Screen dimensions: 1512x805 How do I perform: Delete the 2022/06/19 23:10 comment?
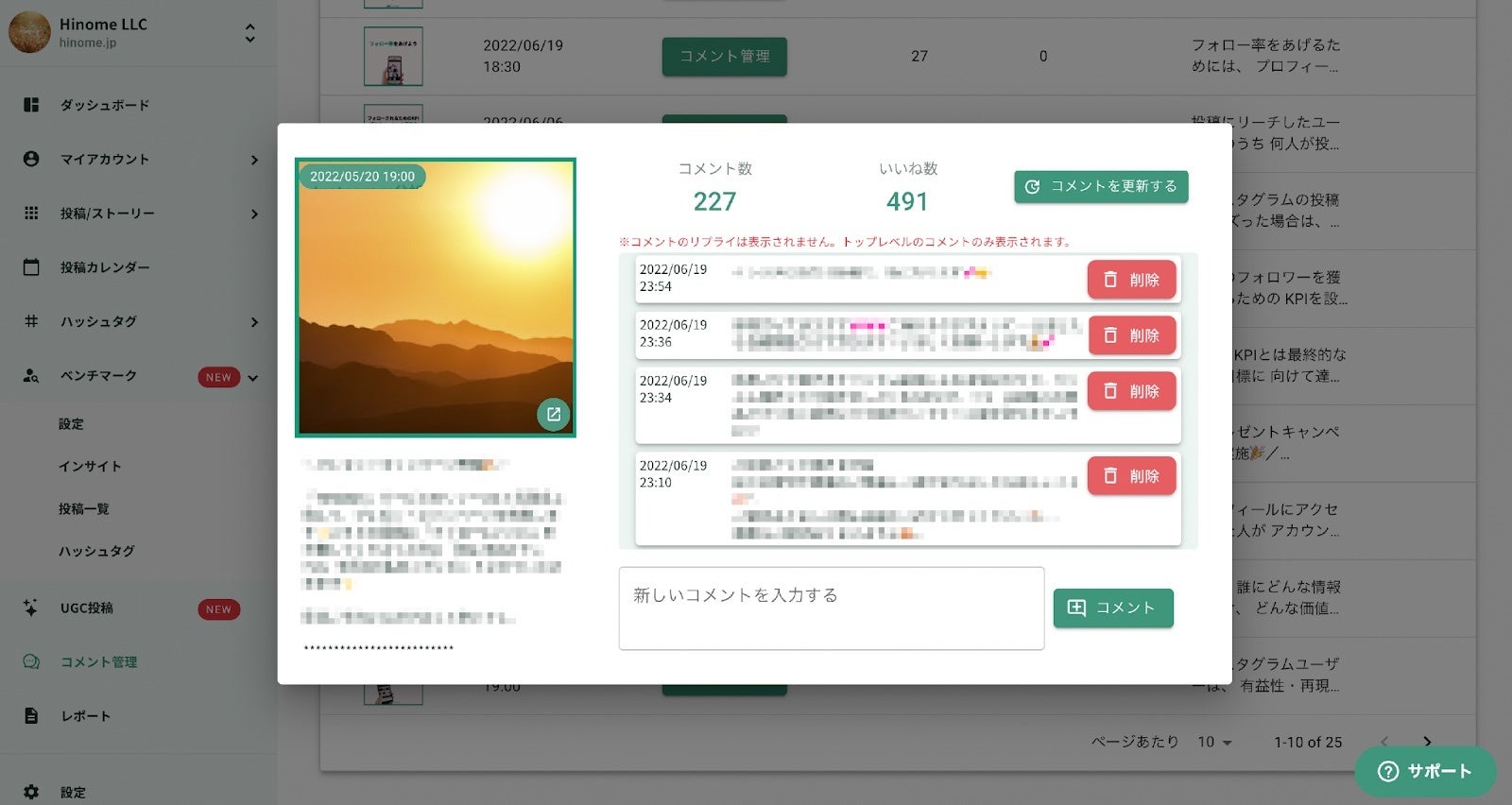[x=1132, y=476]
